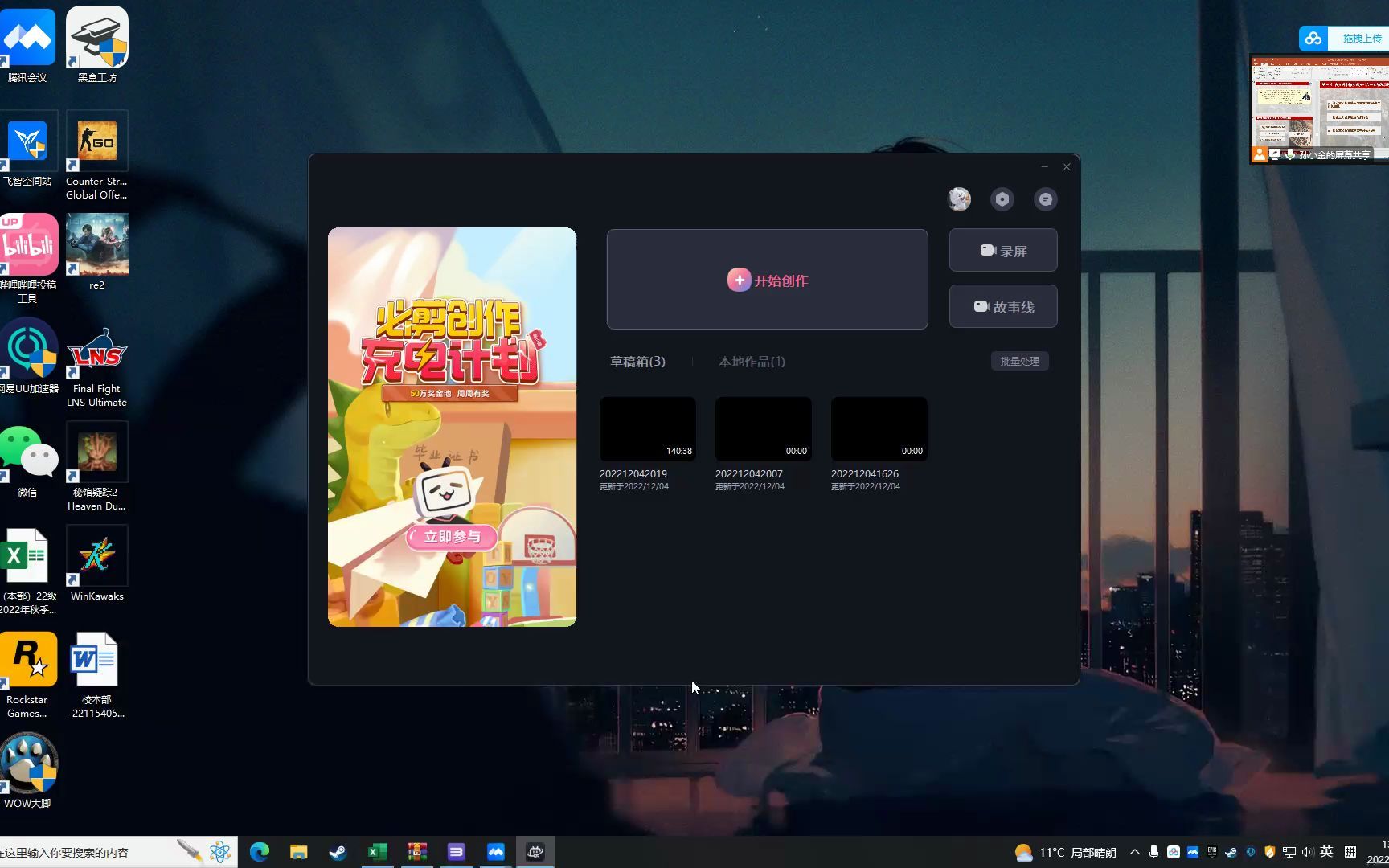This screenshot has width=1389, height=868.
Task: Open the 网易UU加速器 desktop icon
Action: click(29, 356)
